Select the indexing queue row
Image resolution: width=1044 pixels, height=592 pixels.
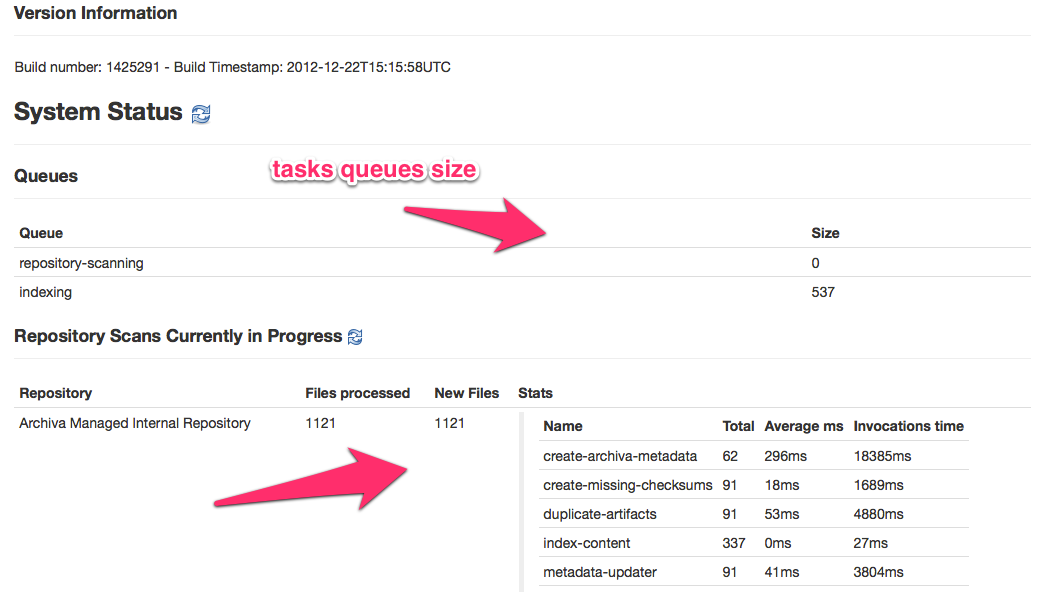tap(46, 293)
